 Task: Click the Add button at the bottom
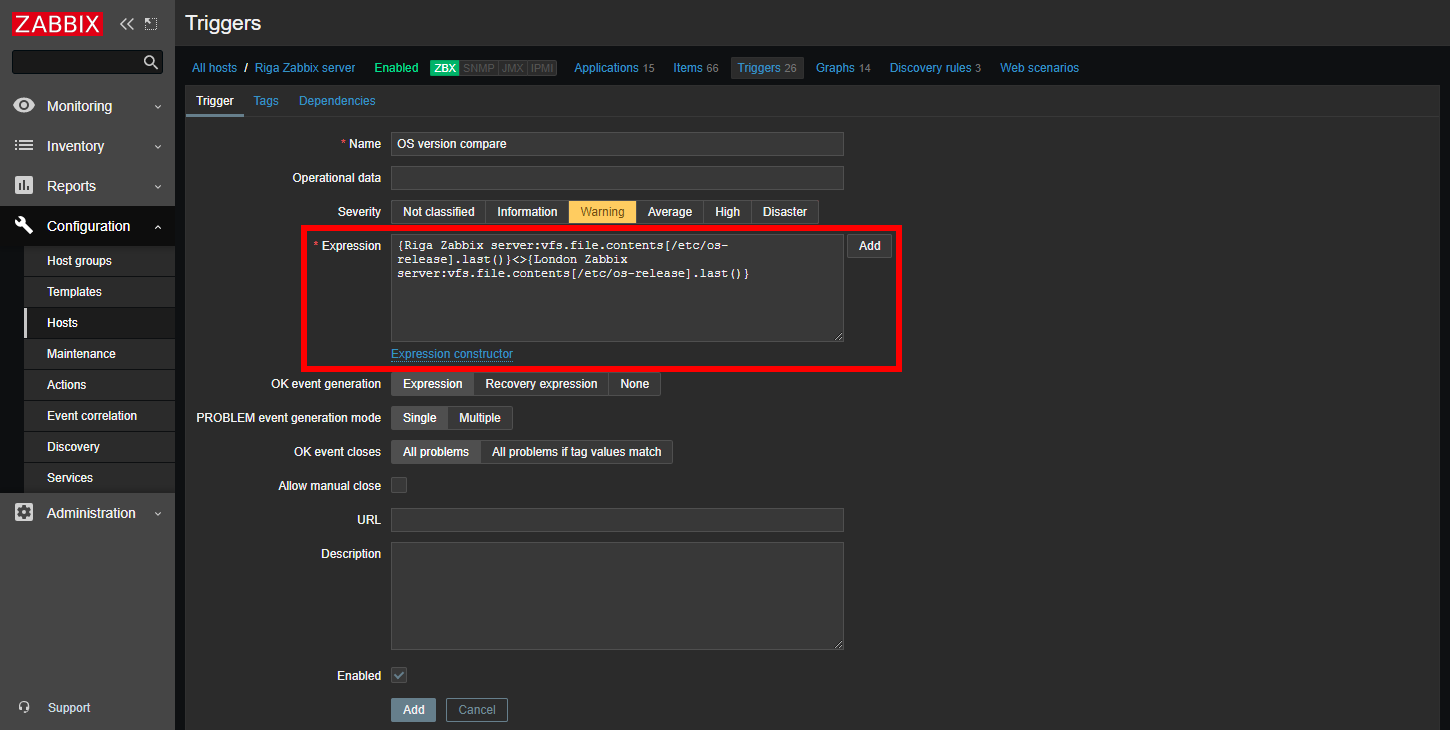click(413, 709)
